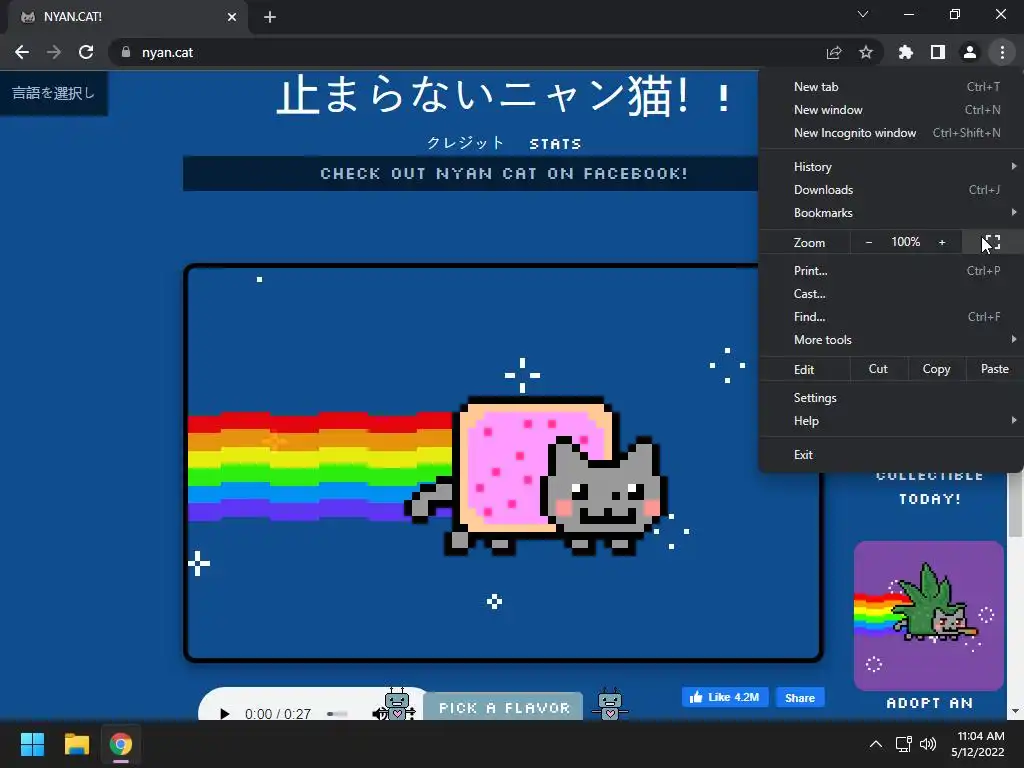Image resolution: width=1024 pixels, height=768 pixels.
Task: Open the STATS link
Action: point(555,144)
